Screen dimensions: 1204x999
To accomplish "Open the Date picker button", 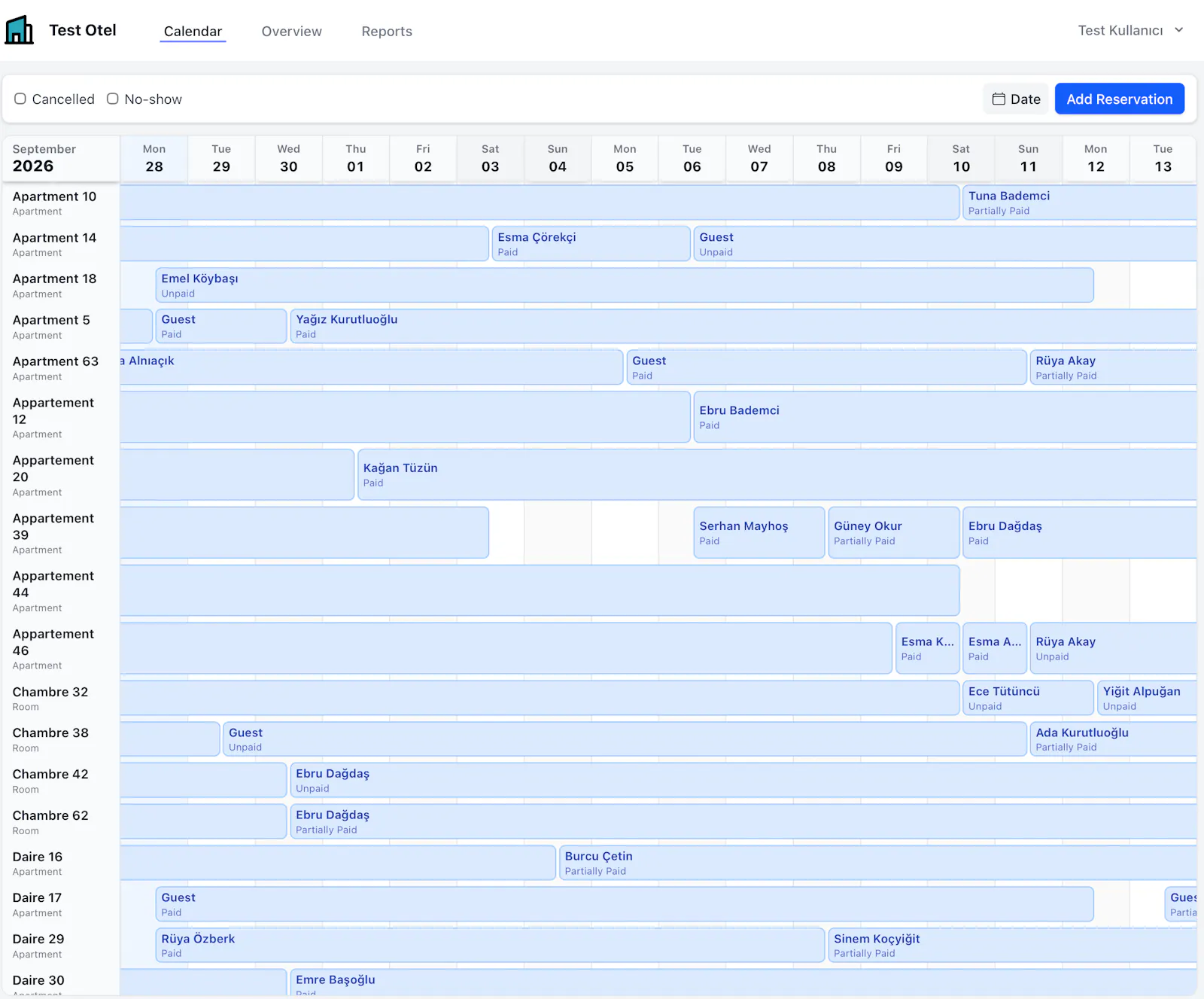I will (x=1016, y=99).
